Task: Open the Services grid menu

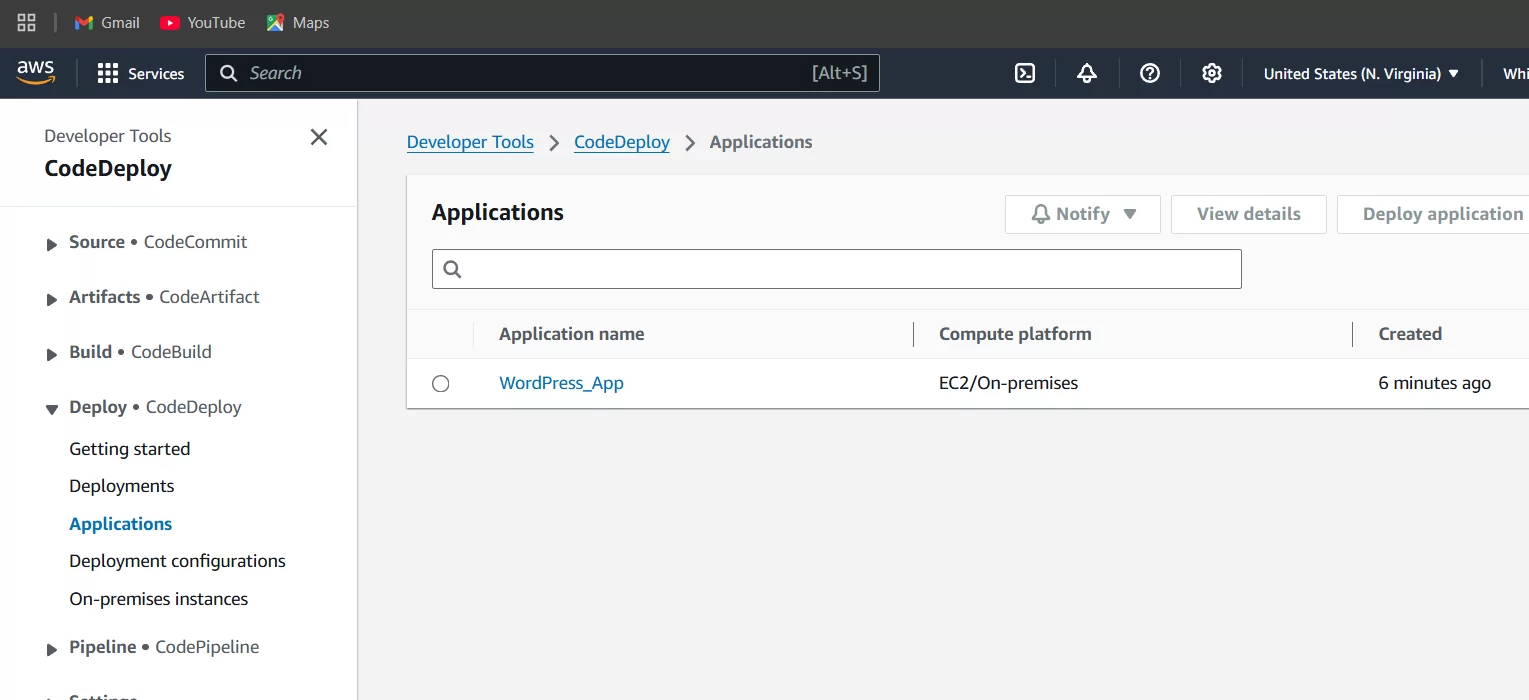Action: 141,73
